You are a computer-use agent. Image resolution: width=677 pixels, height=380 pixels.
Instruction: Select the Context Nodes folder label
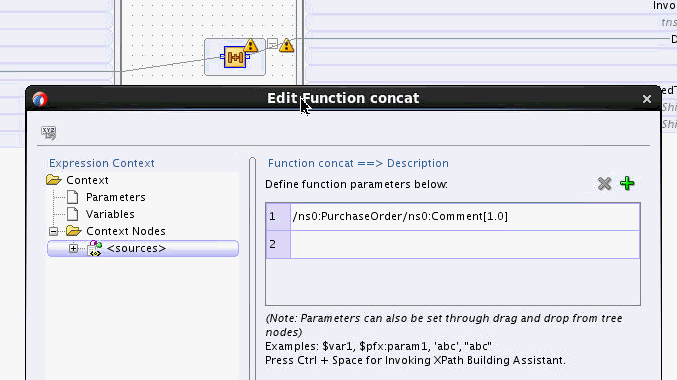126,231
